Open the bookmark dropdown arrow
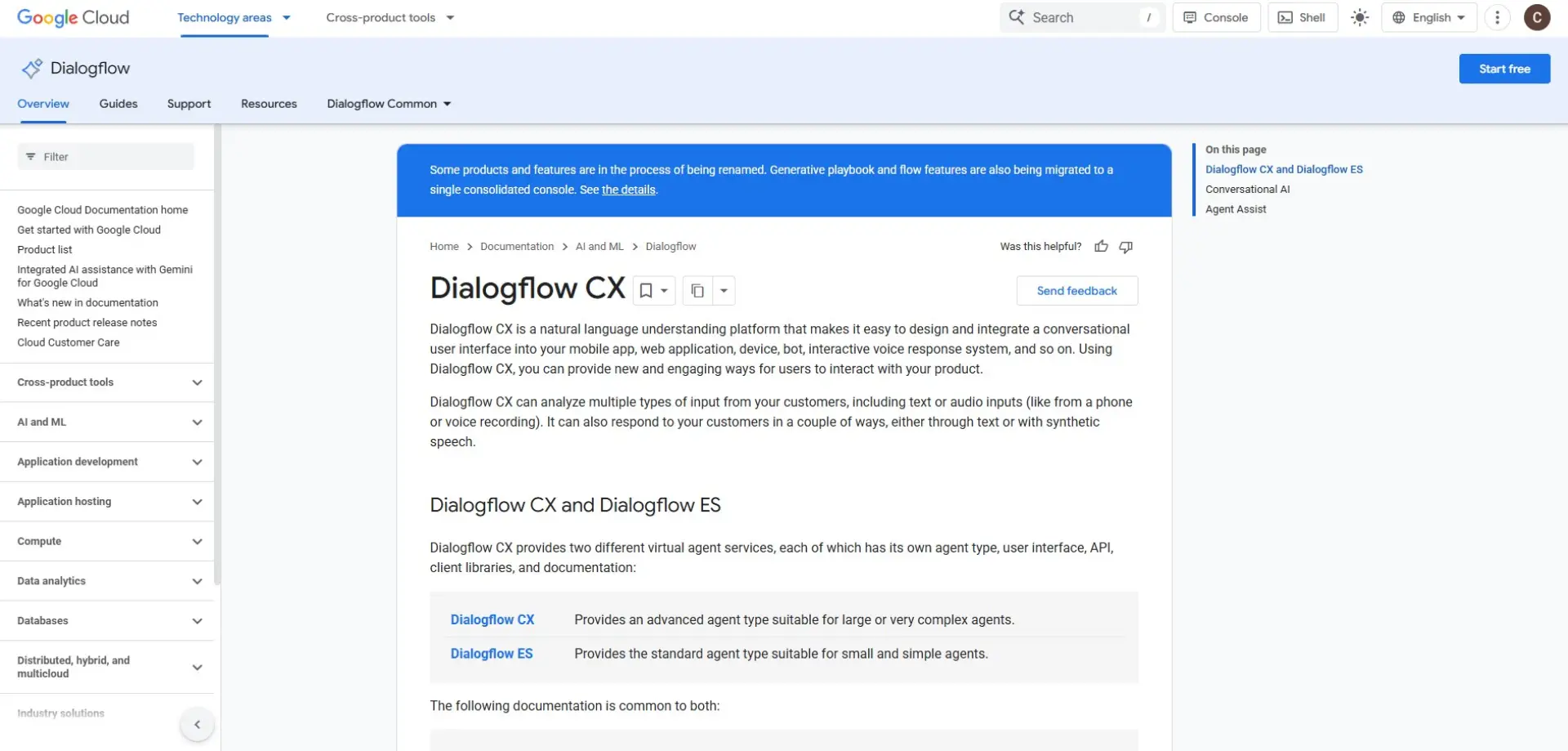 665,291
